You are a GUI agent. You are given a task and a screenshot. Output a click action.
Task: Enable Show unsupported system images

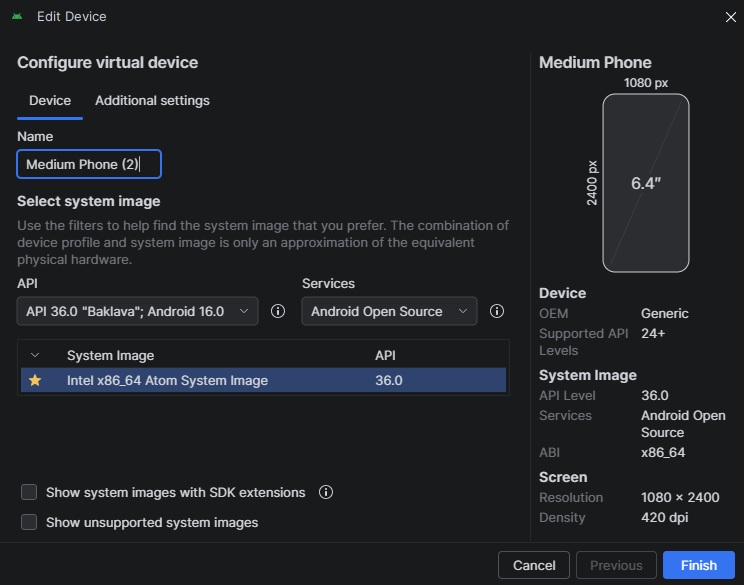pyautogui.click(x=29, y=522)
